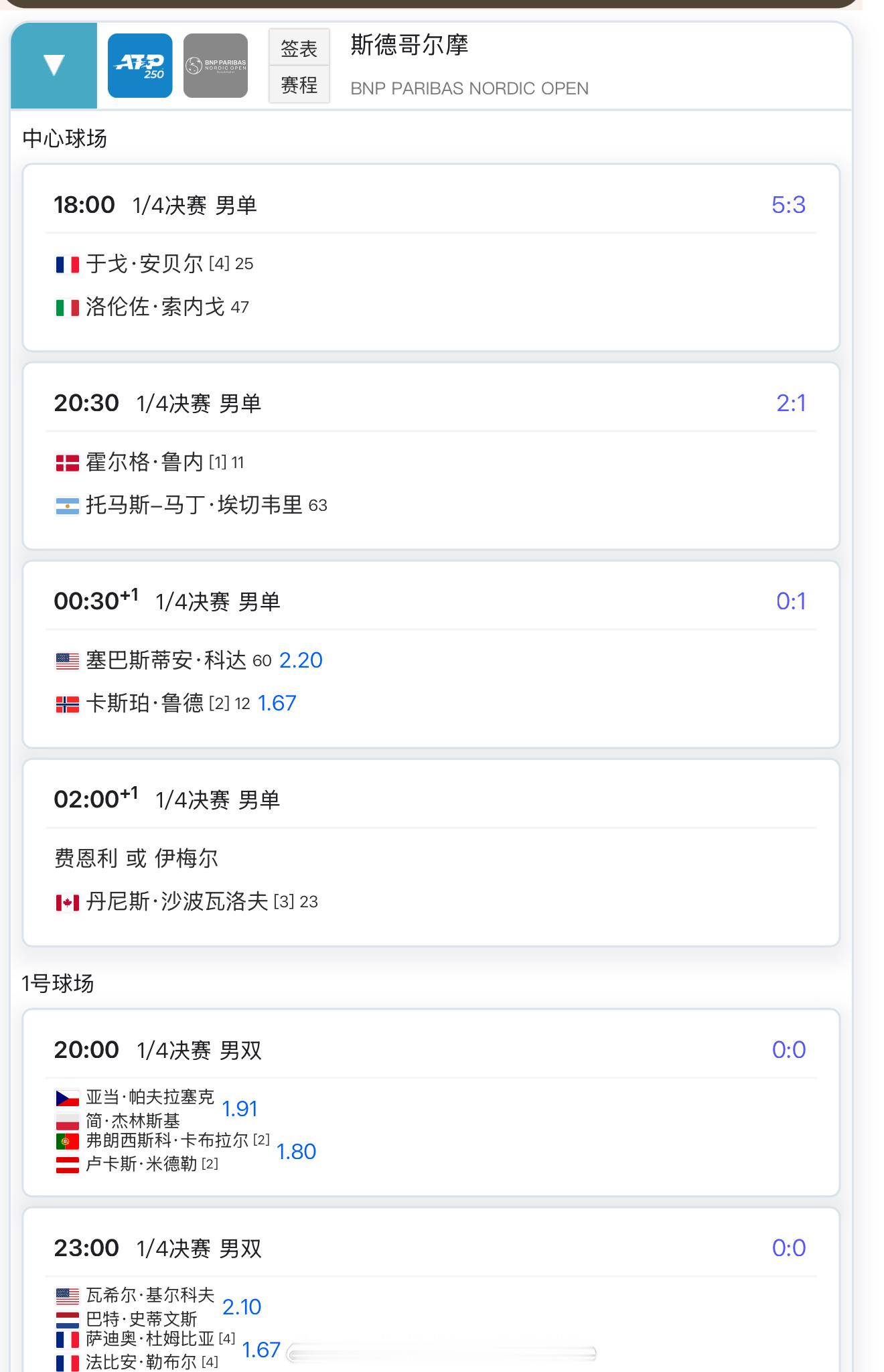Click 2.10 odds for 基尔科夫 pair
The image size is (884, 1372).
241,1307
